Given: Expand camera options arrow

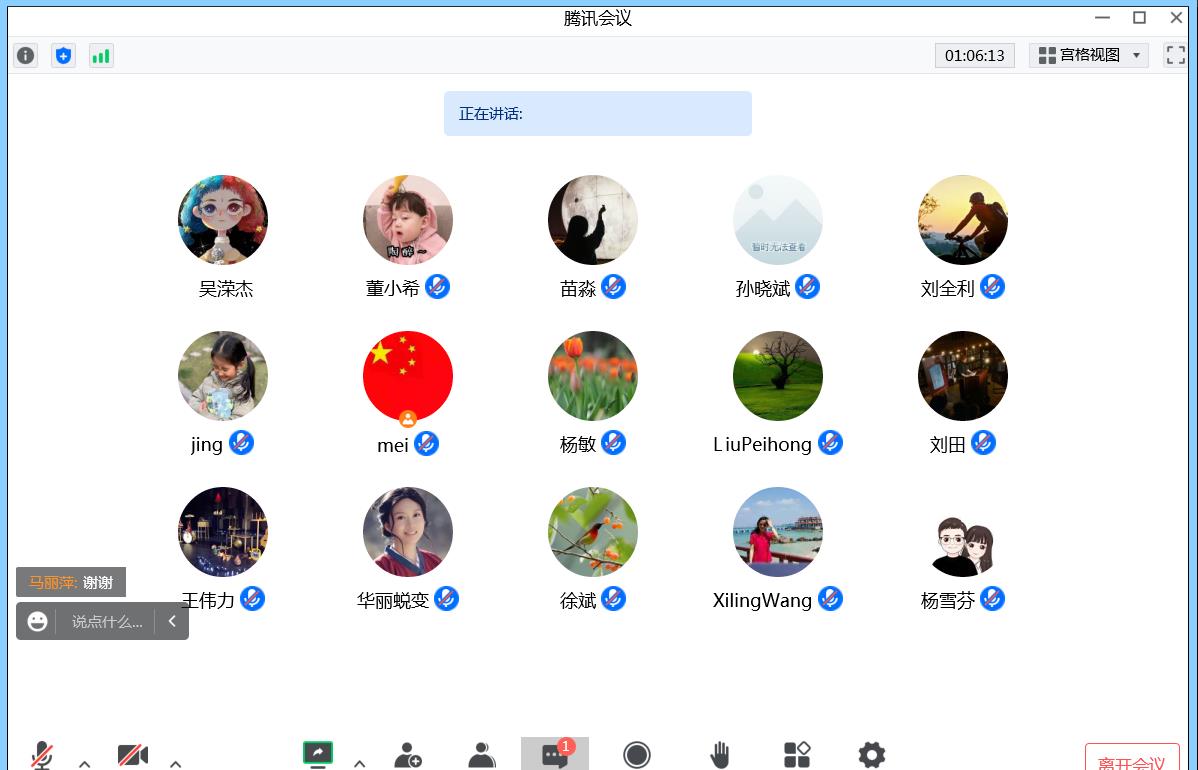Looking at the screenshot, I should point(176,763).
